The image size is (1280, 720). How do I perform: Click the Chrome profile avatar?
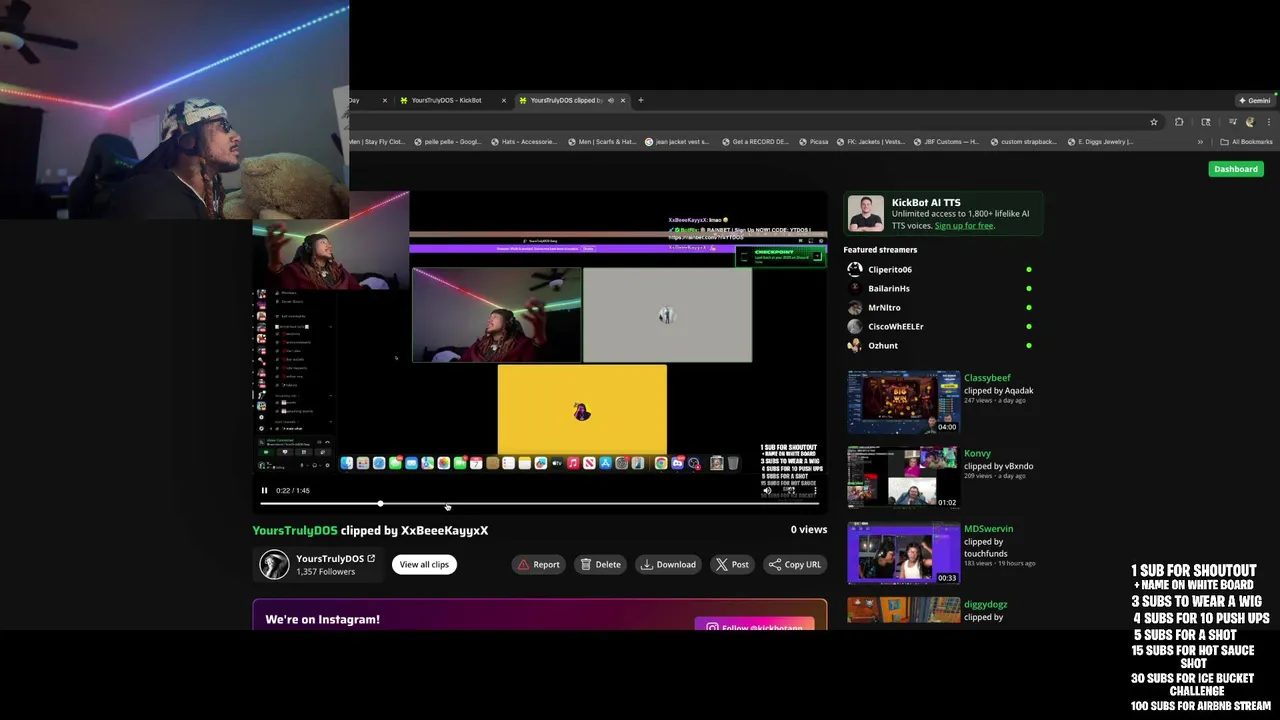pos(1249,122)
